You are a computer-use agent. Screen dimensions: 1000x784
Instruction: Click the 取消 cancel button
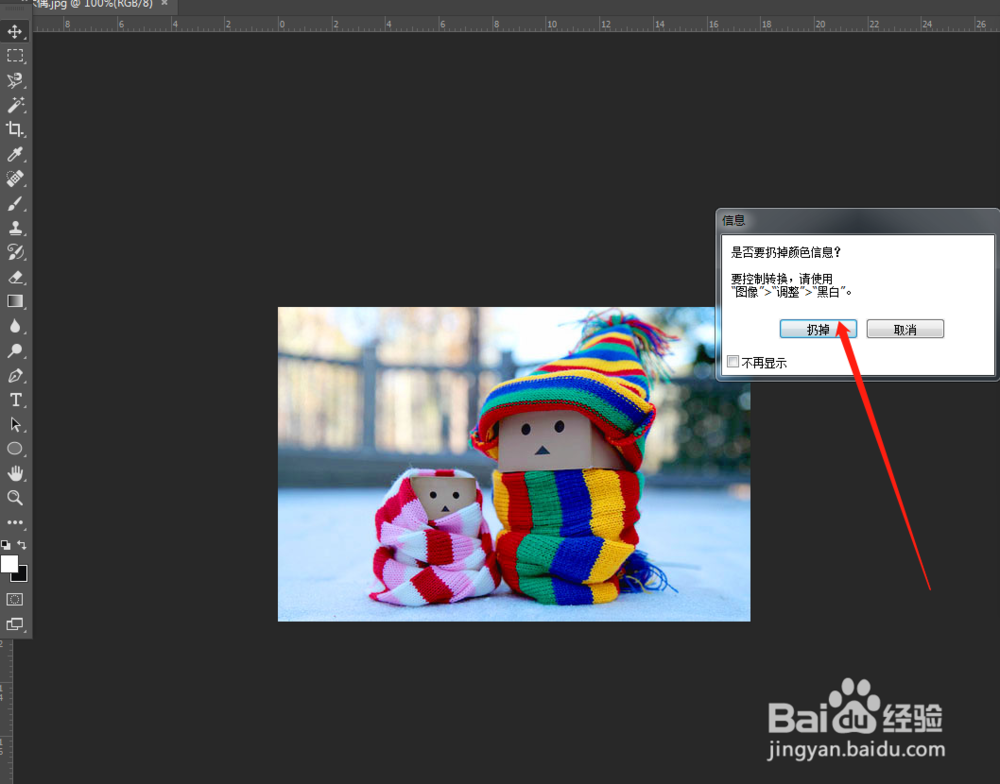905,329
